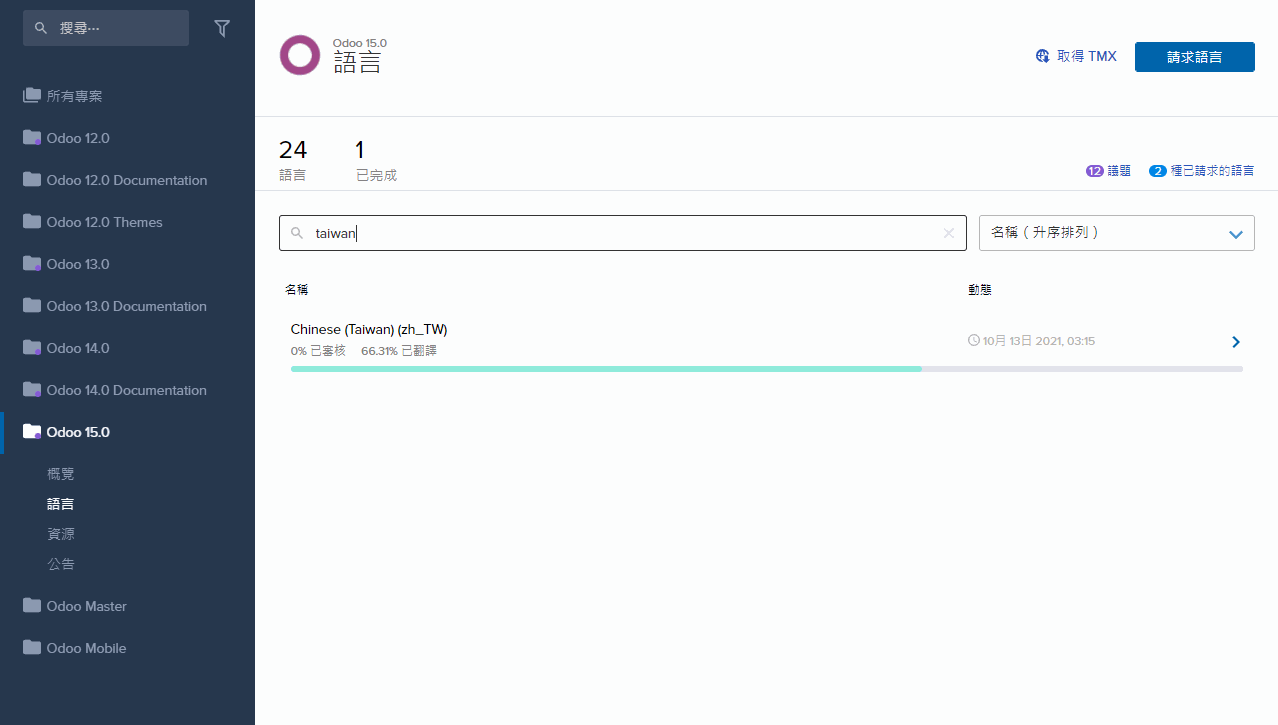Open the 取得 TMX link
This screenshot has height=725, width=1278.
1088,56
